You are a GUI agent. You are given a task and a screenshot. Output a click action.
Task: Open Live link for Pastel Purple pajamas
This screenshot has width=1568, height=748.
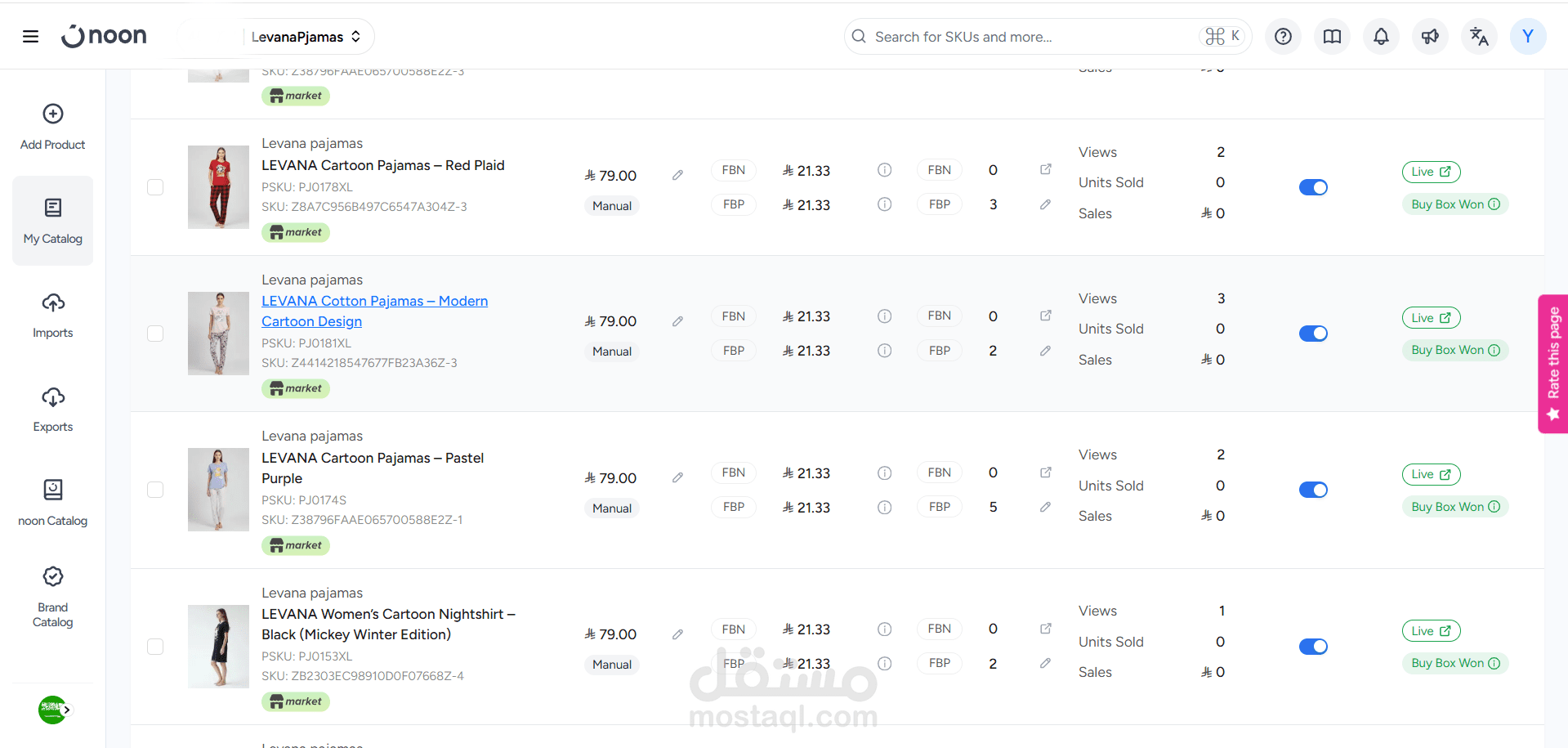point(1431,474)
